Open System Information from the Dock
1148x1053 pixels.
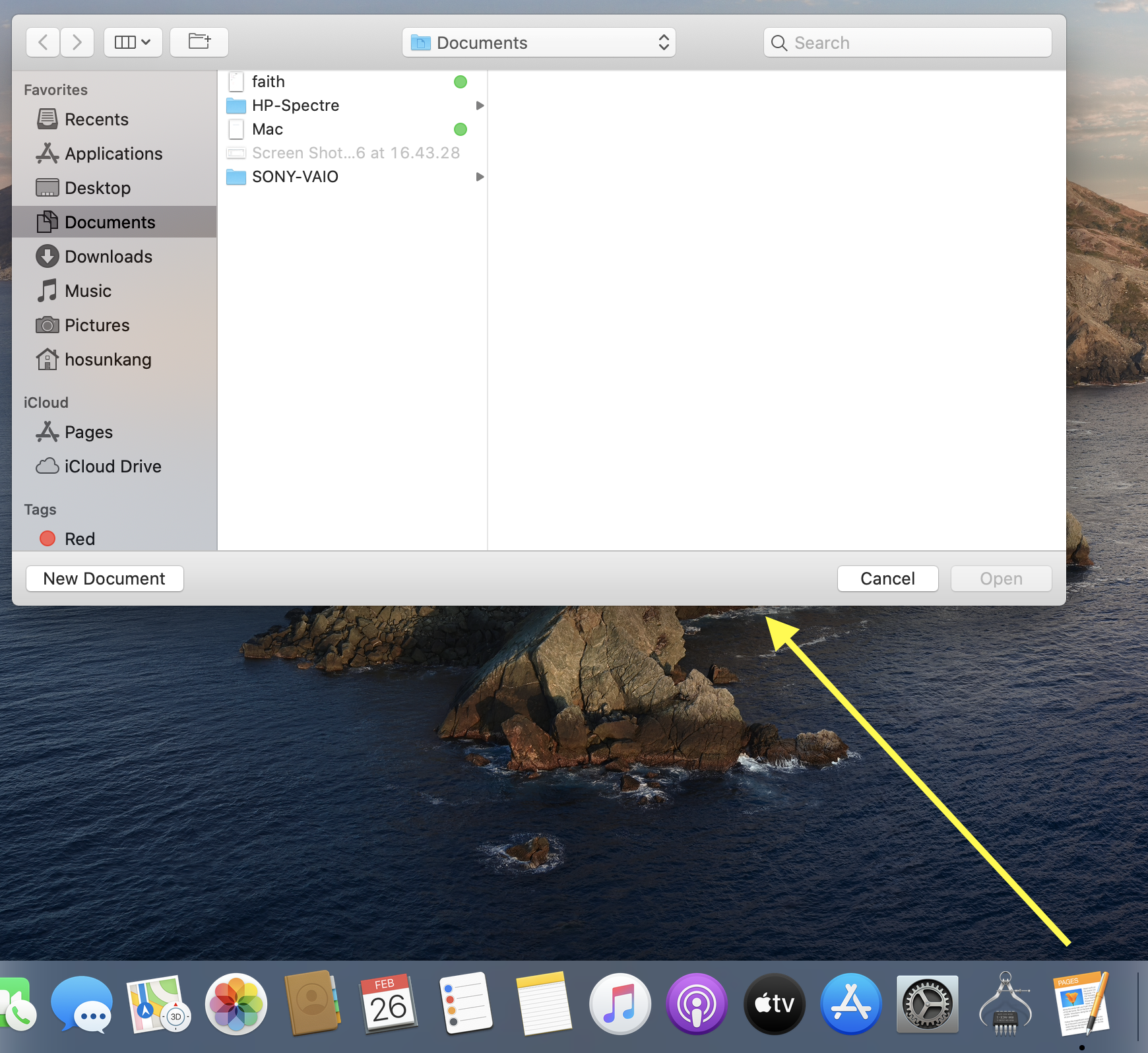click(1005, 1004)
